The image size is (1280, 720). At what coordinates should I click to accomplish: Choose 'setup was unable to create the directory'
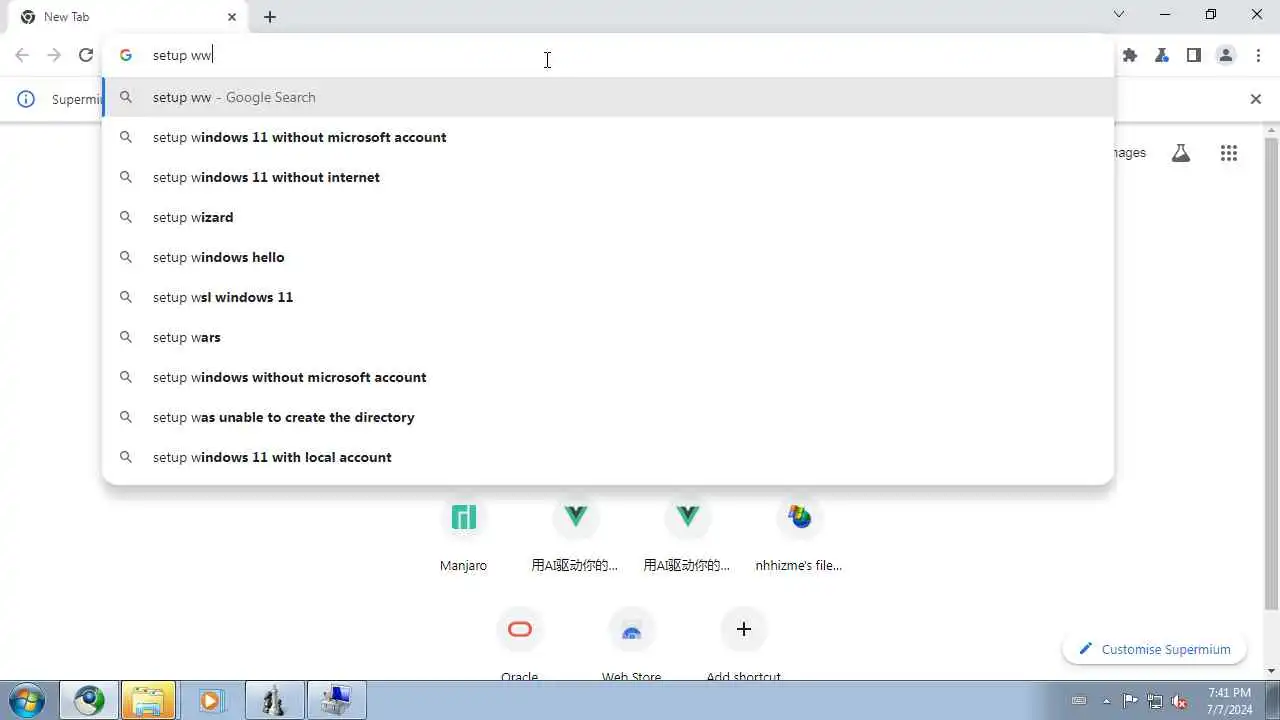(x=608, y=417)
